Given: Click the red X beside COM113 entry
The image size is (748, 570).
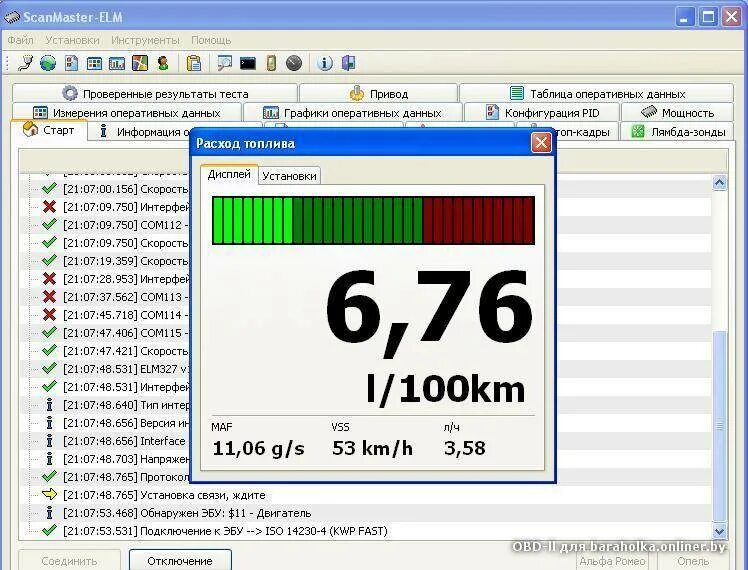Looking at the screenshot, I should click(49, 297).
